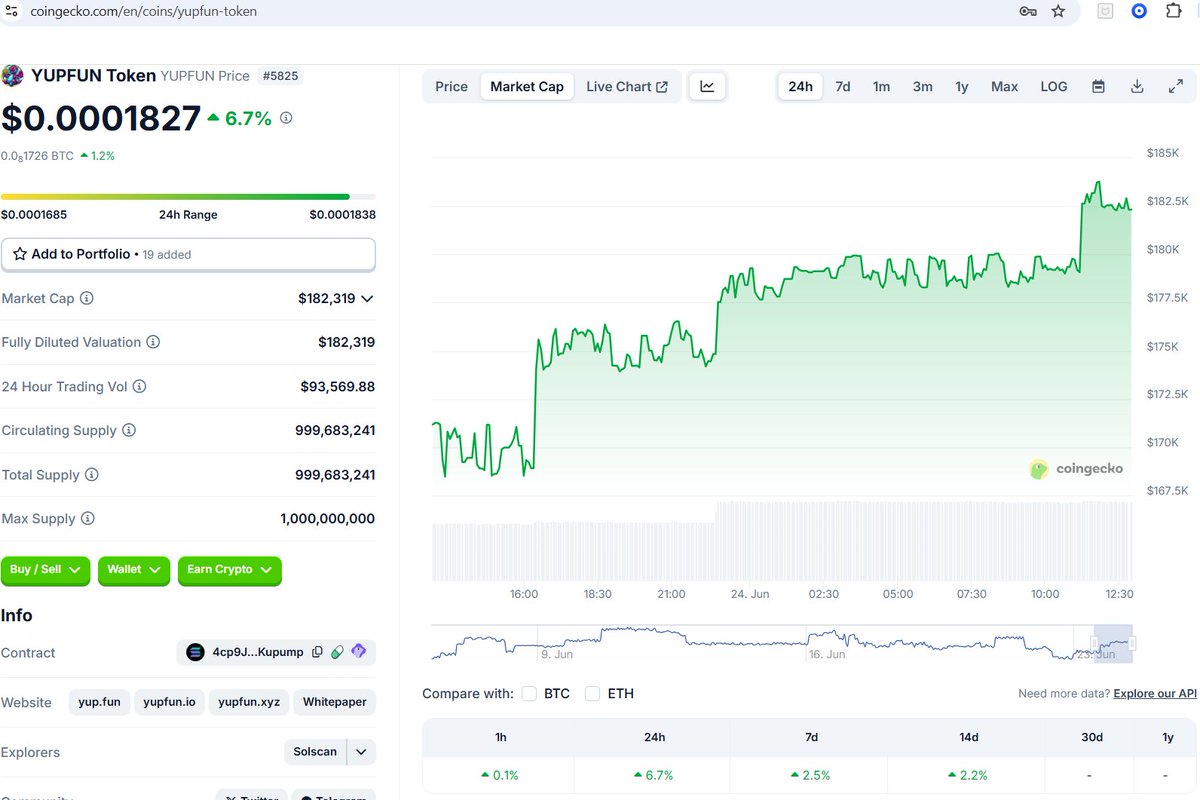1200x800 pixels.
Task: Open the yup.fun website link
Action: (x=99, y=702)
